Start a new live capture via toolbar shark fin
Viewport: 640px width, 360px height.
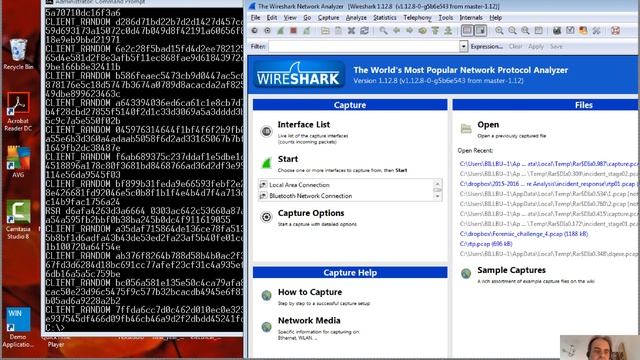pos(280,31)
